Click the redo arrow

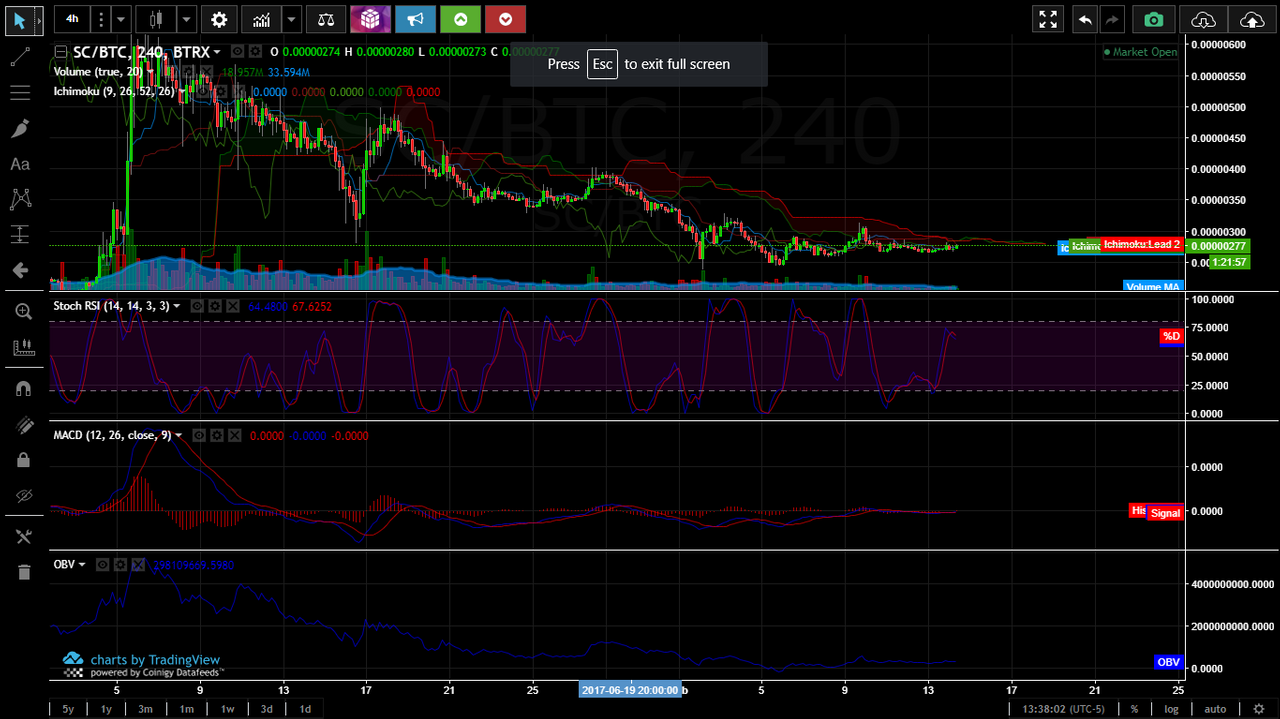click(x=1112, y=19)
